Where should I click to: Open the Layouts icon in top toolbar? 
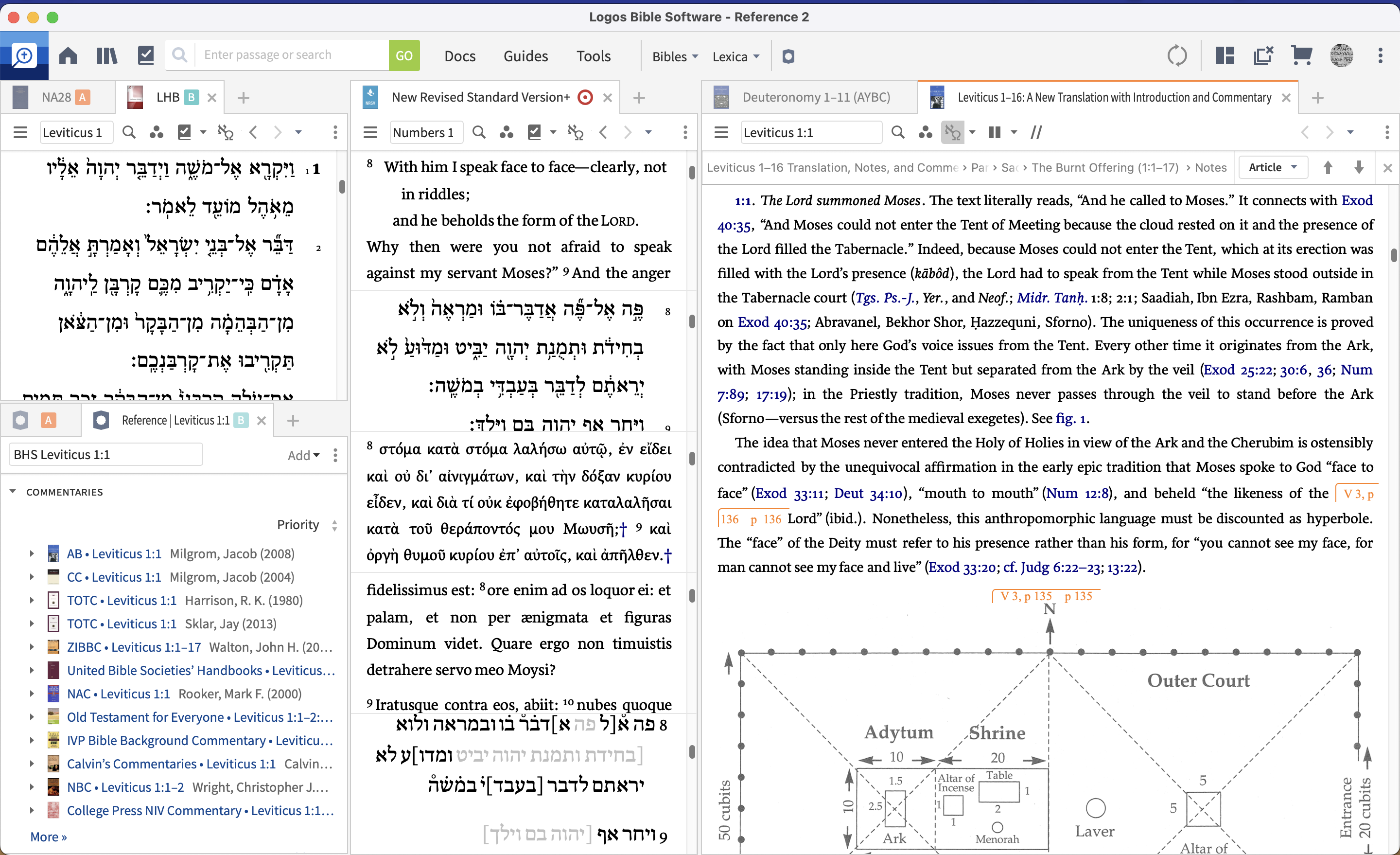click(1225, 56)
